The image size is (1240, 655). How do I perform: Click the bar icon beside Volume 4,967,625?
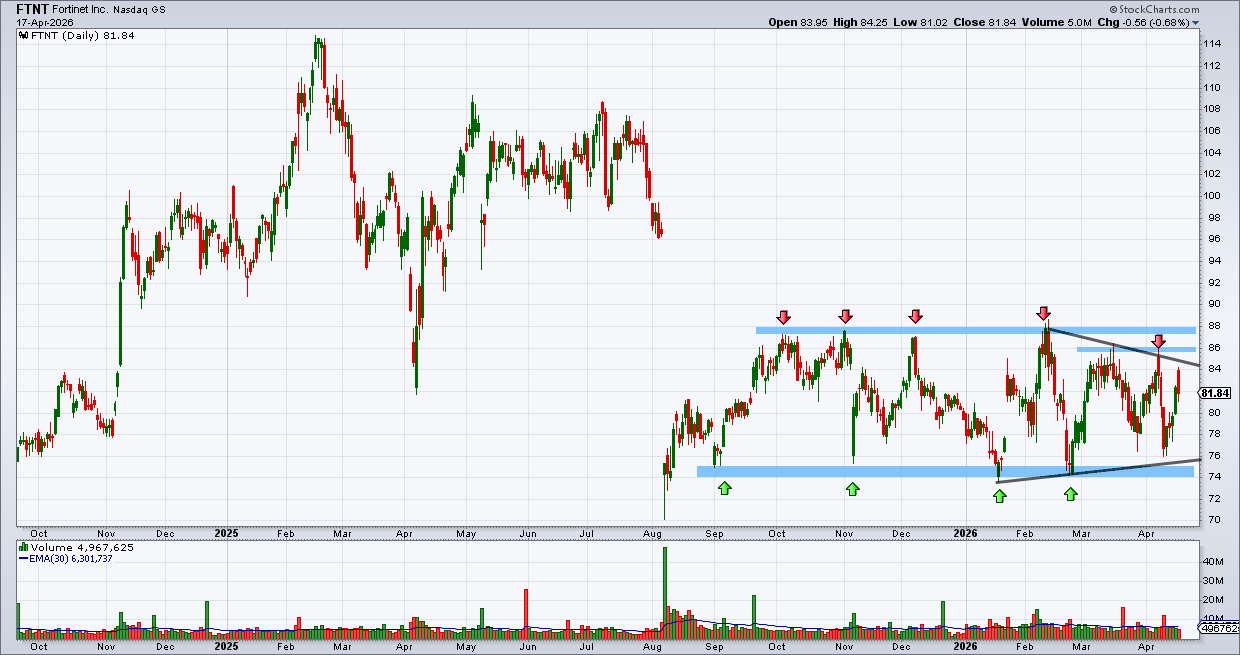22,548
